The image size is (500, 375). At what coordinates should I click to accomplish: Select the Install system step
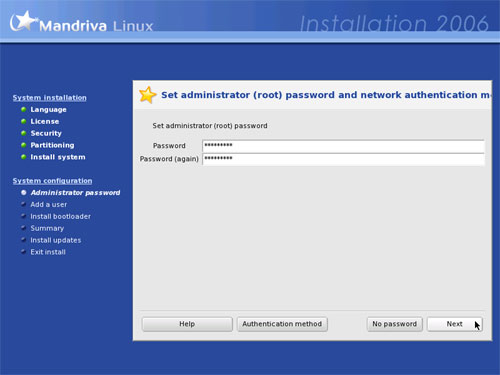58,157
